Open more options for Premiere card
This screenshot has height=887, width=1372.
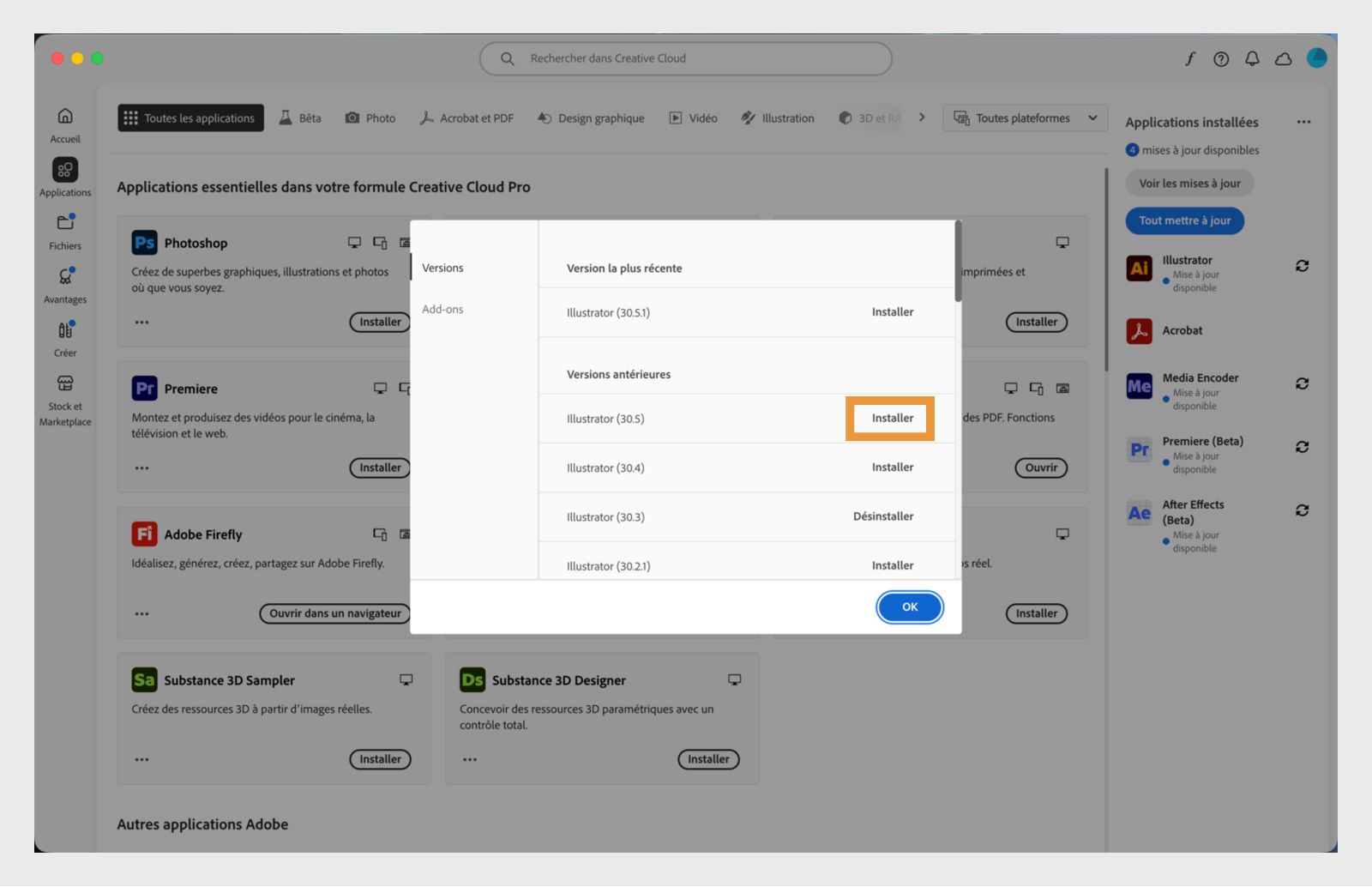[x=141, y=468]
